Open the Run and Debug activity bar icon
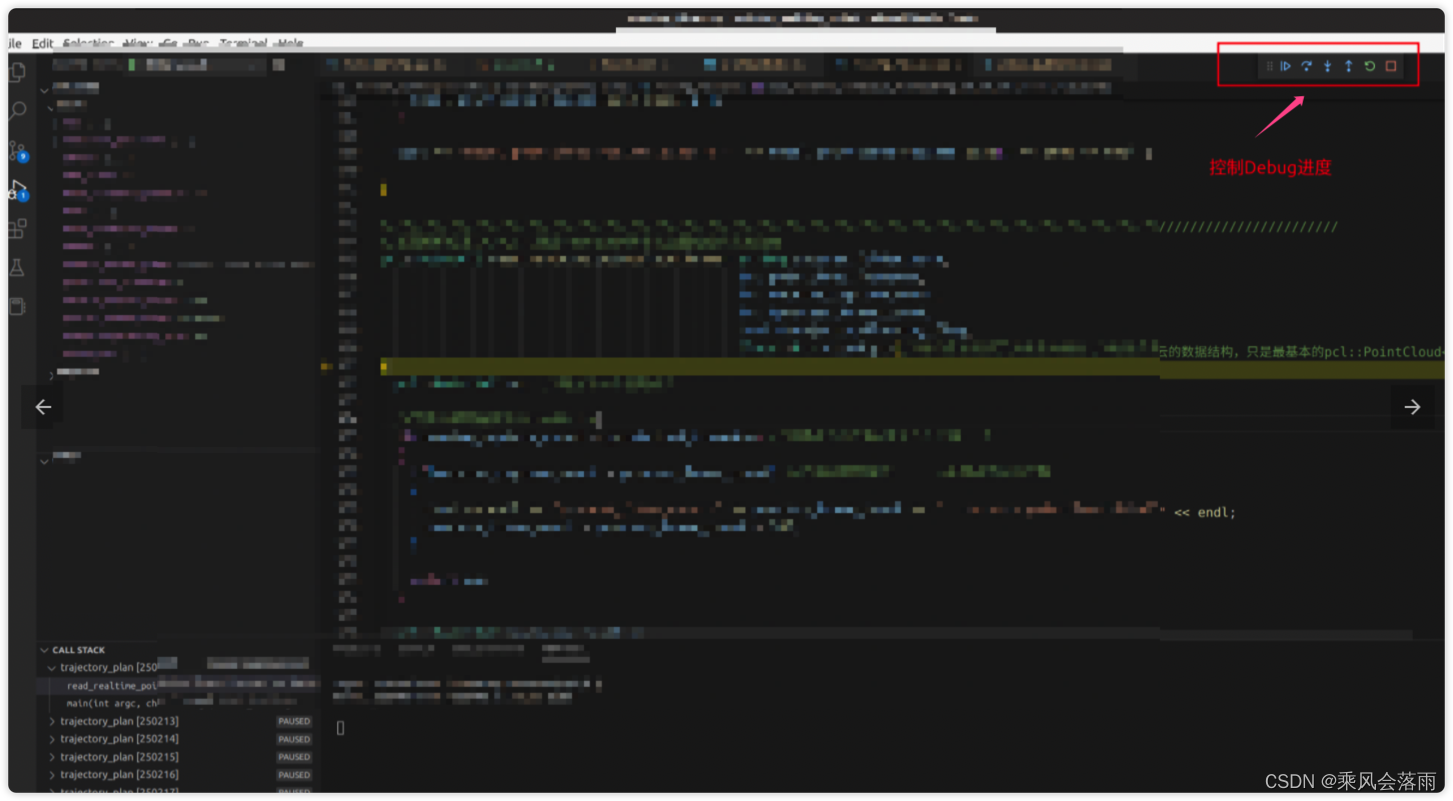The image size is (1453, 801). tap(16, 189)
